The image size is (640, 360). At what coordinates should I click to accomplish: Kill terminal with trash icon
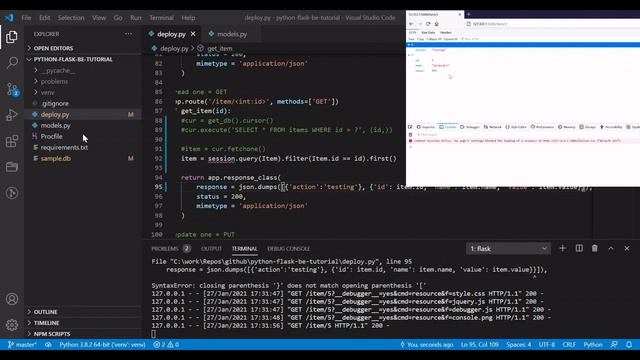595,248
